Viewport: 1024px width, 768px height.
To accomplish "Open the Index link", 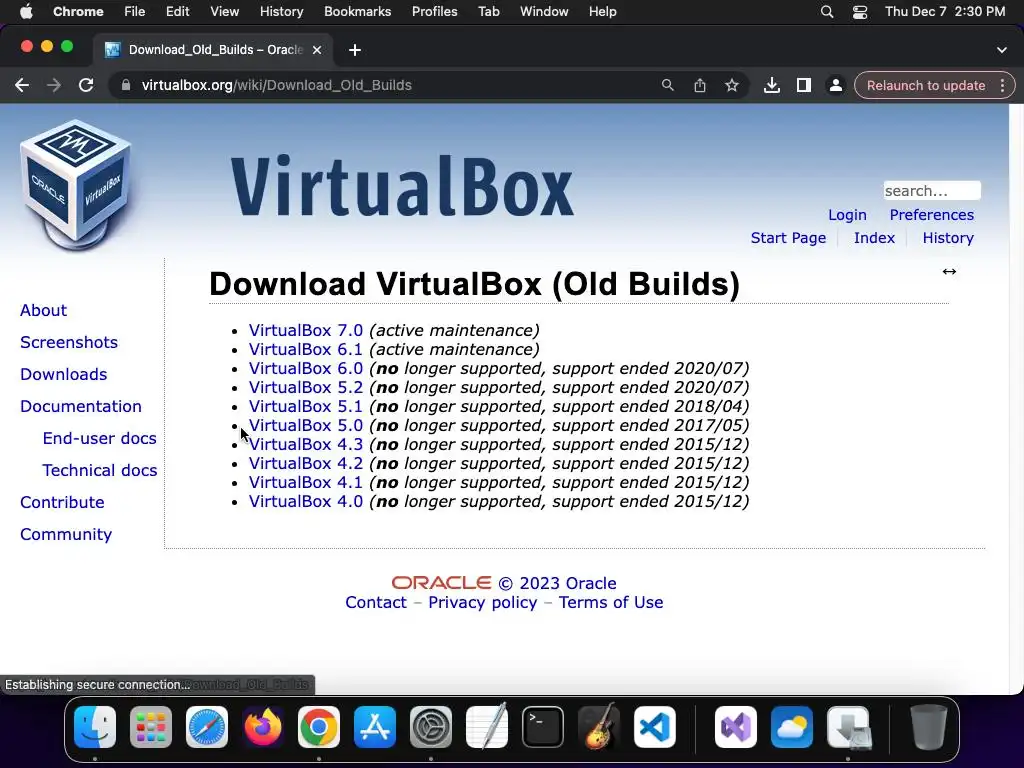I will point(874,238).
